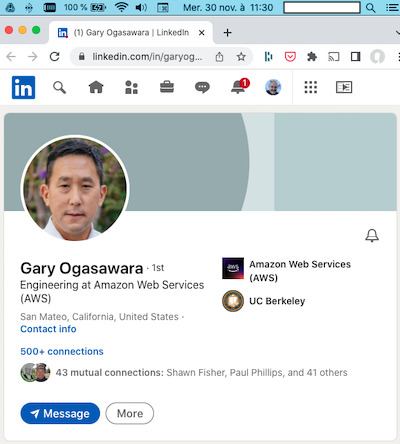
Task: Click the browser forward arrow
Action: (x=32, y=57)
